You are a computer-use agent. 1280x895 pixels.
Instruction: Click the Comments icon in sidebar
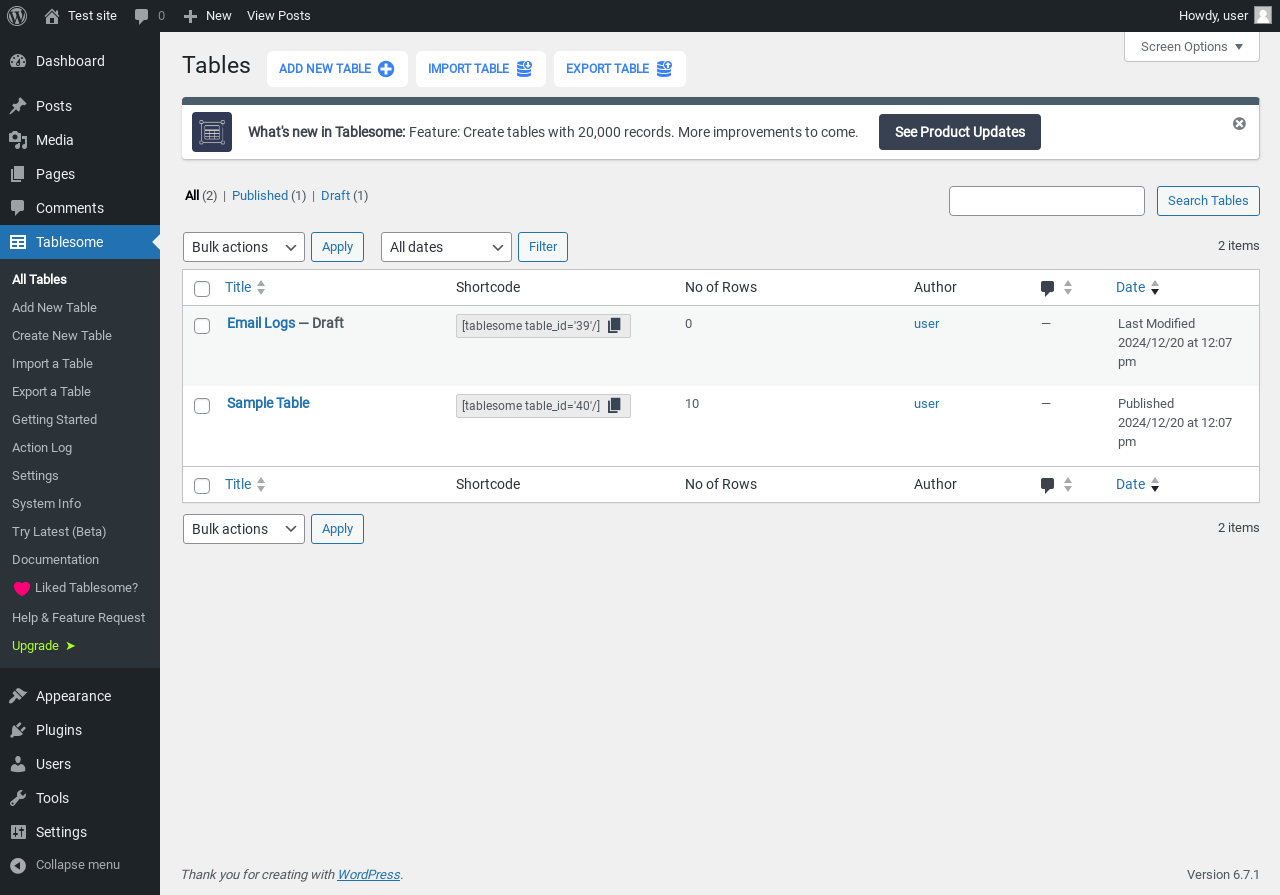[x=18, y=208]
